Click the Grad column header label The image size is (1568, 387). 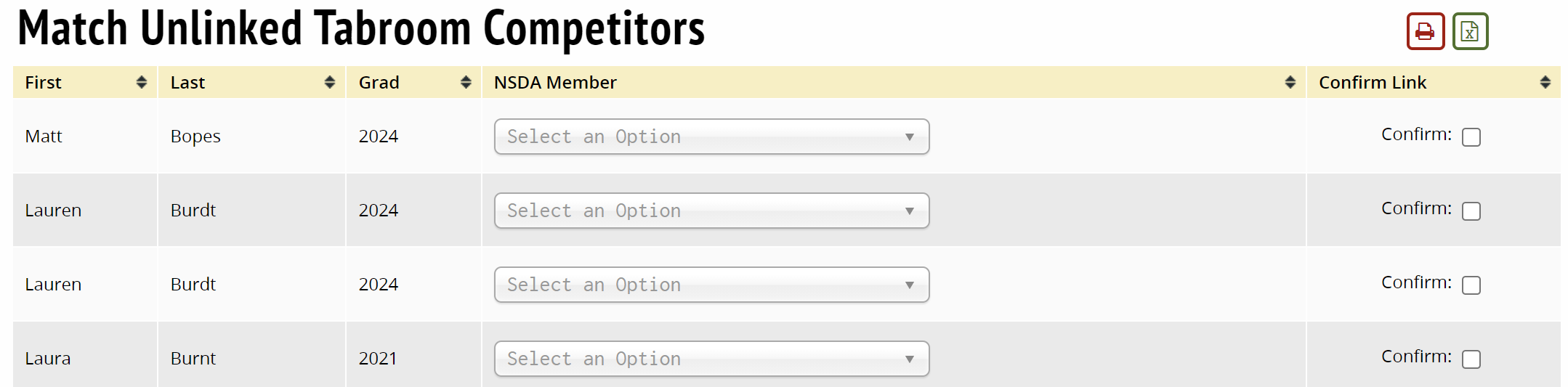click(x=379, y=83)
